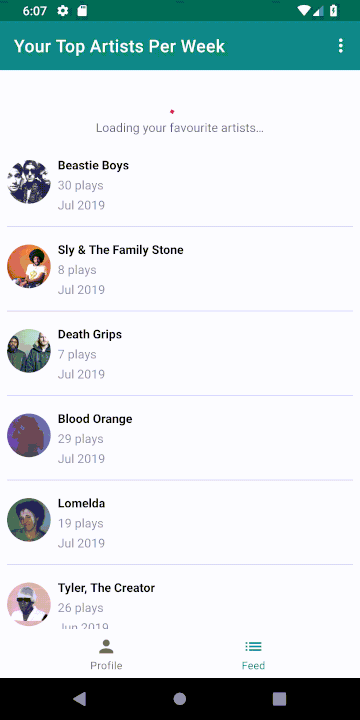The height and width of the screenshot is (720, 360).
Task: Switch to the Feed tab
Action: coord(253,655)
